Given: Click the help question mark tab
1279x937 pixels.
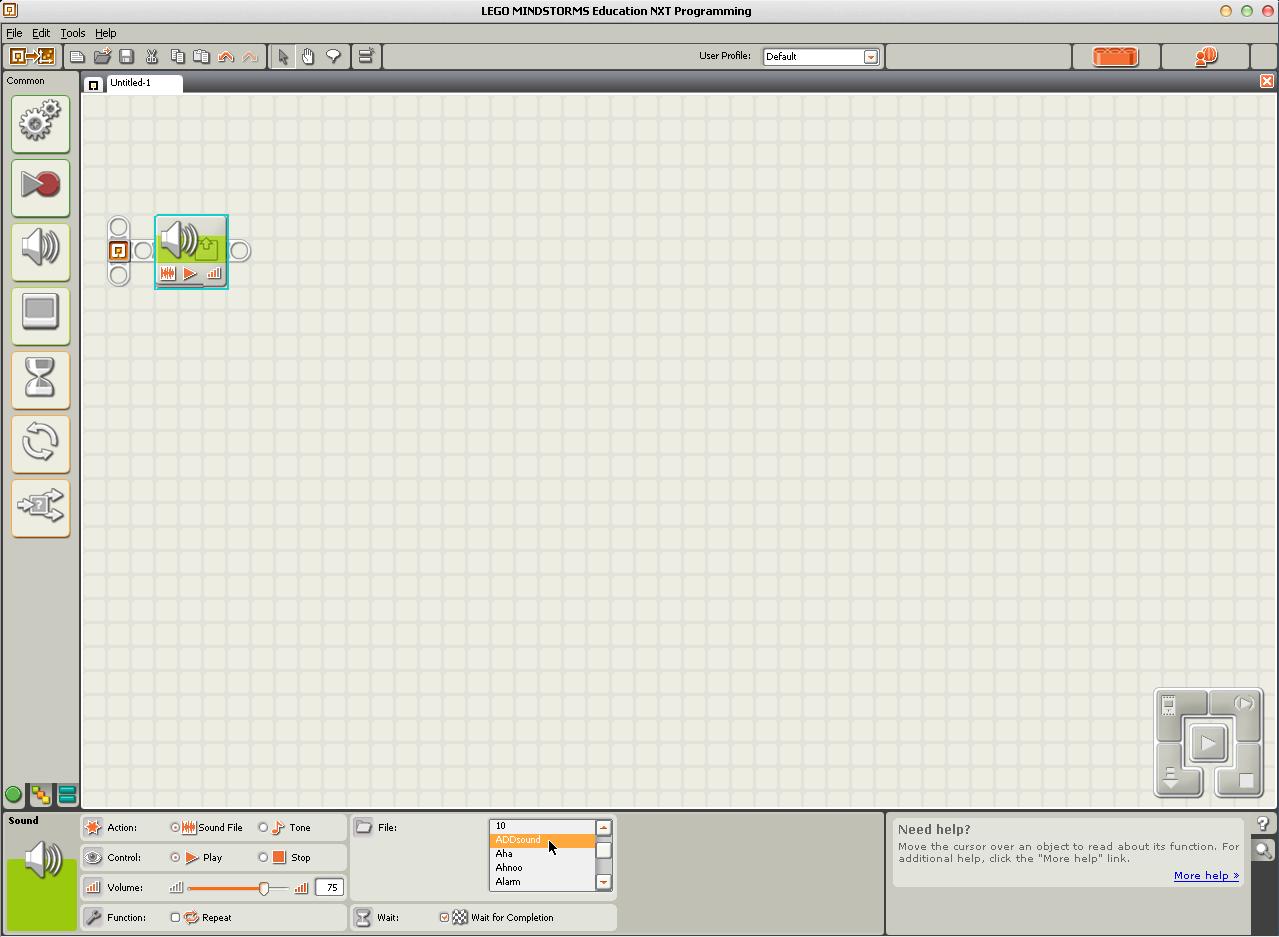Looking at the screenshot, I should click(x=1263, y=824).
